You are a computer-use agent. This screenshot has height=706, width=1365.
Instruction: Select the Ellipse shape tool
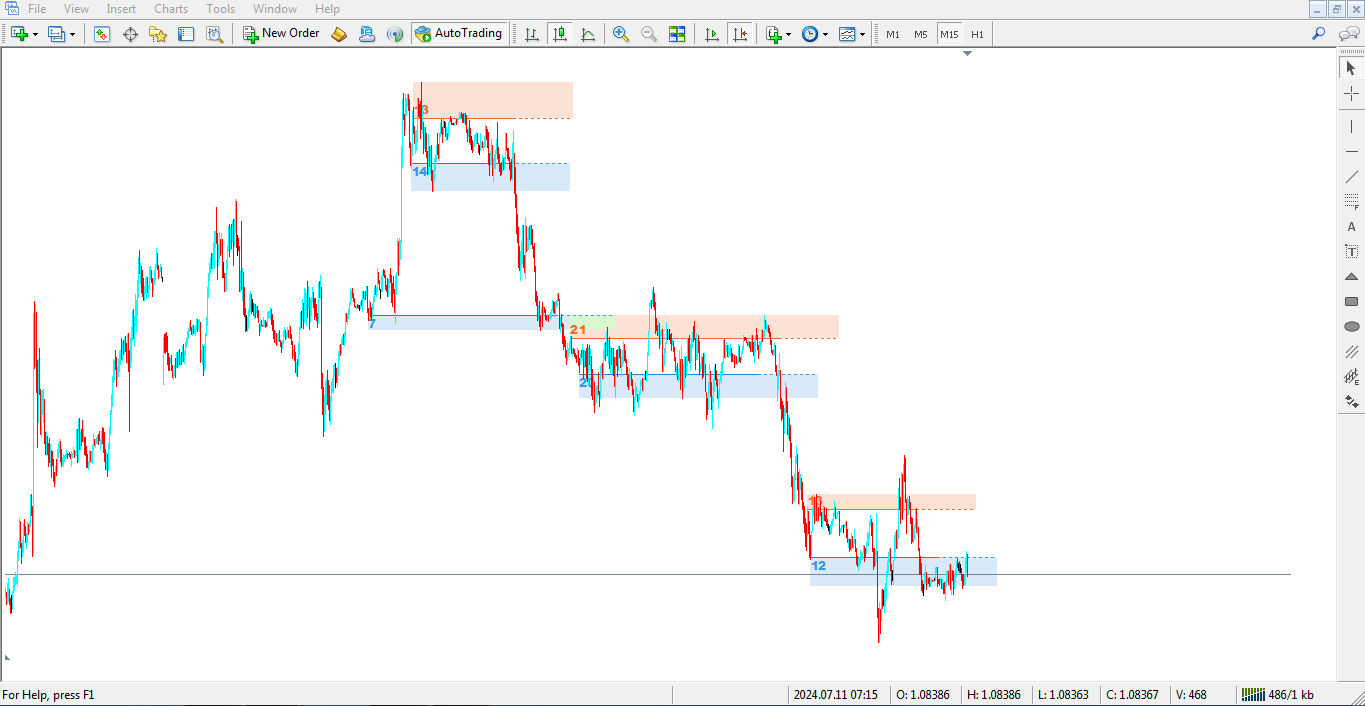1352,326
